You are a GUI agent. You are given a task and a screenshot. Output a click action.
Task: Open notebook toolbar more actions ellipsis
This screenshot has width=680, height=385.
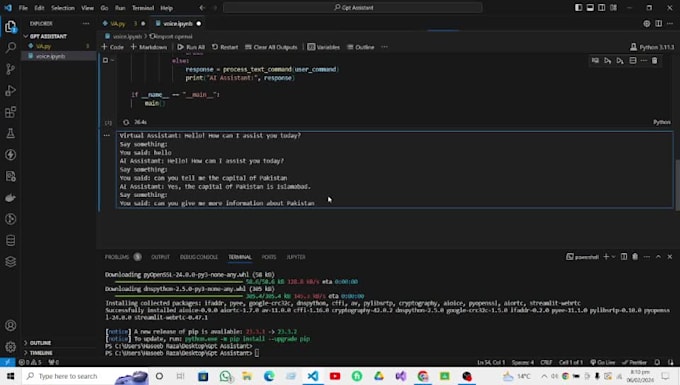(384, 47)
